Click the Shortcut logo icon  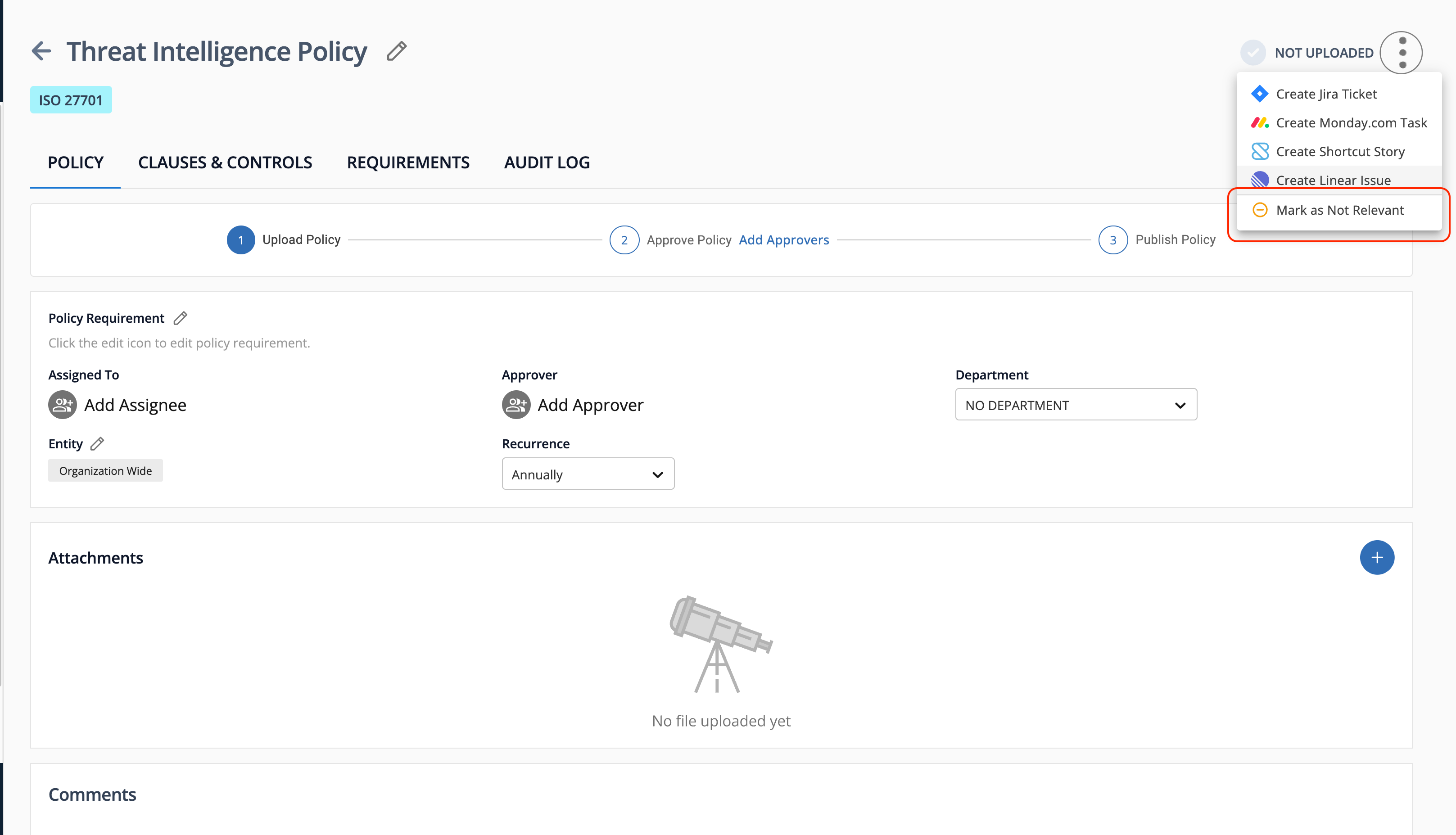pos(1259,151)
